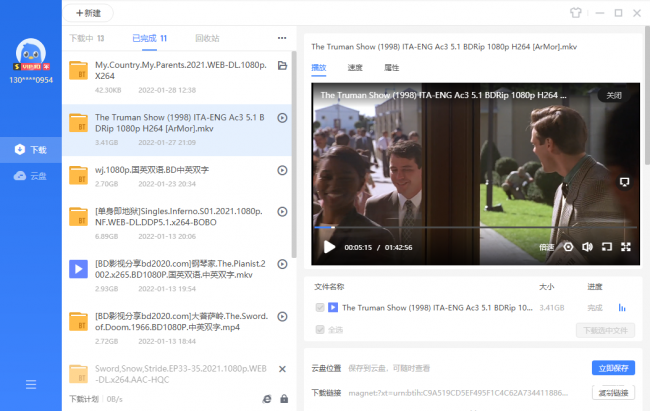This screenshot has width=650, height=411.
Task: Switch to the 属性 tab
Action: click(391, 68)
